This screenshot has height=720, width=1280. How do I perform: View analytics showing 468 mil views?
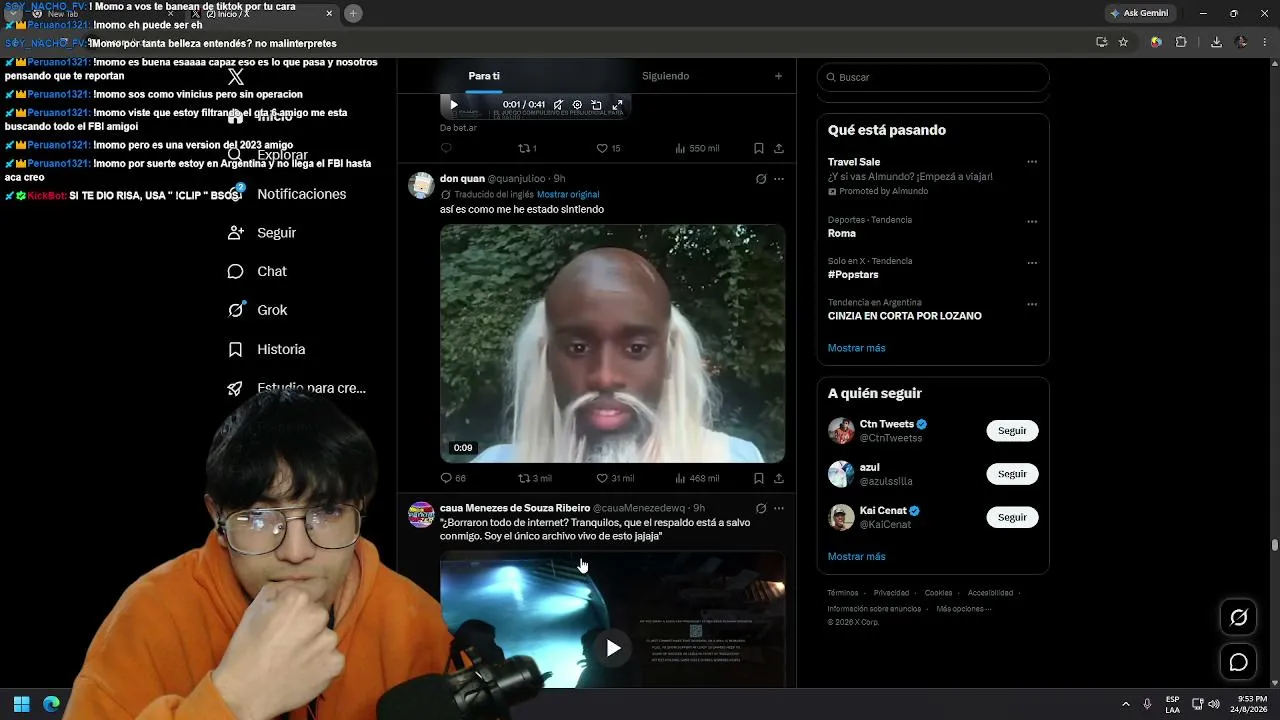(697, 478)
